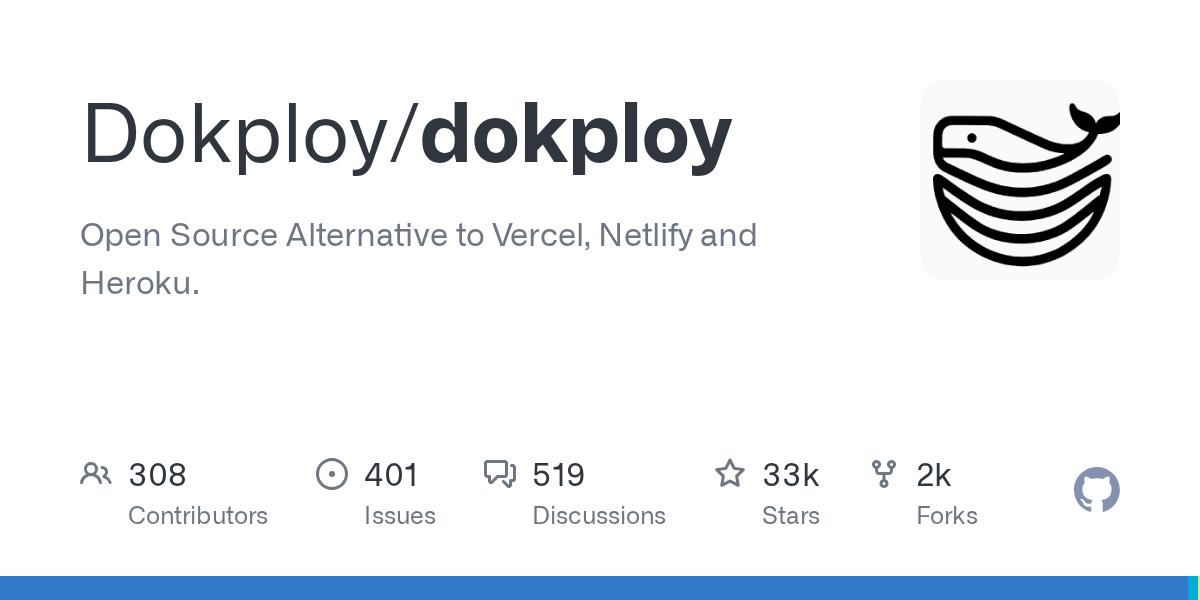Select the Contributors label
This screenshot has width=1200, height=600.
tap(198, 516)
